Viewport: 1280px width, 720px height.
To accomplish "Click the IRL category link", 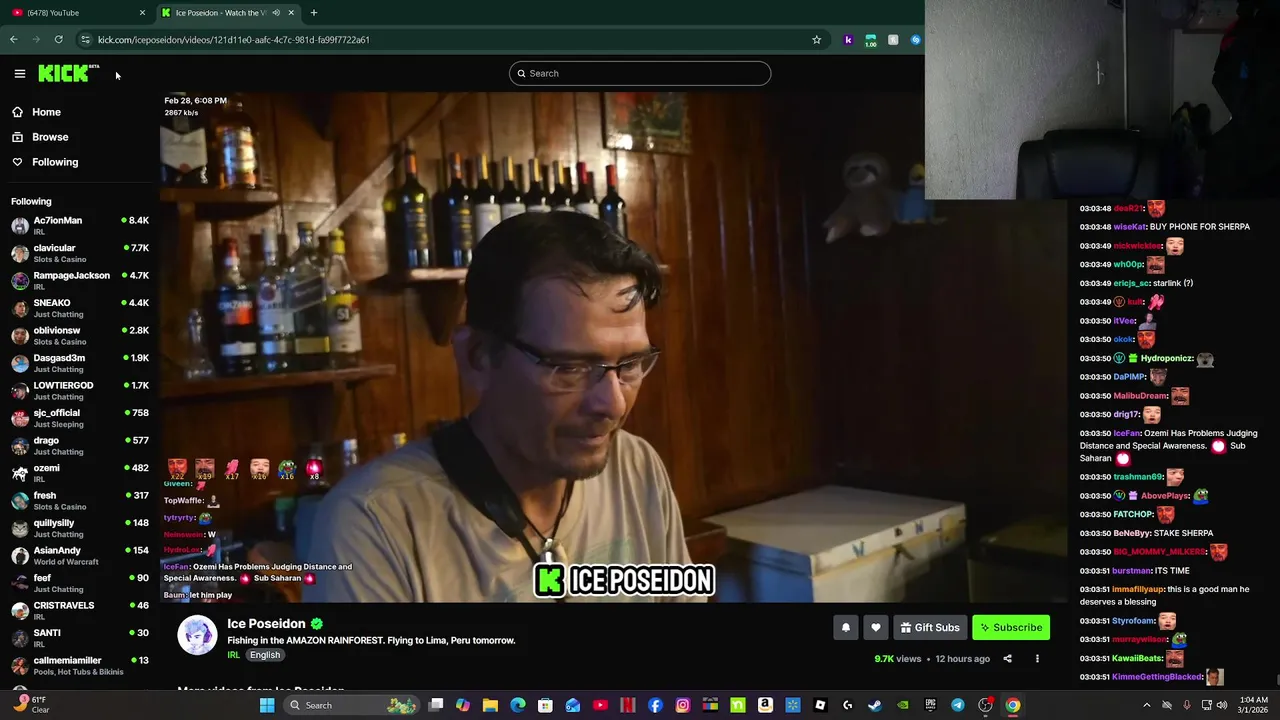I will [x=233, y=655].
